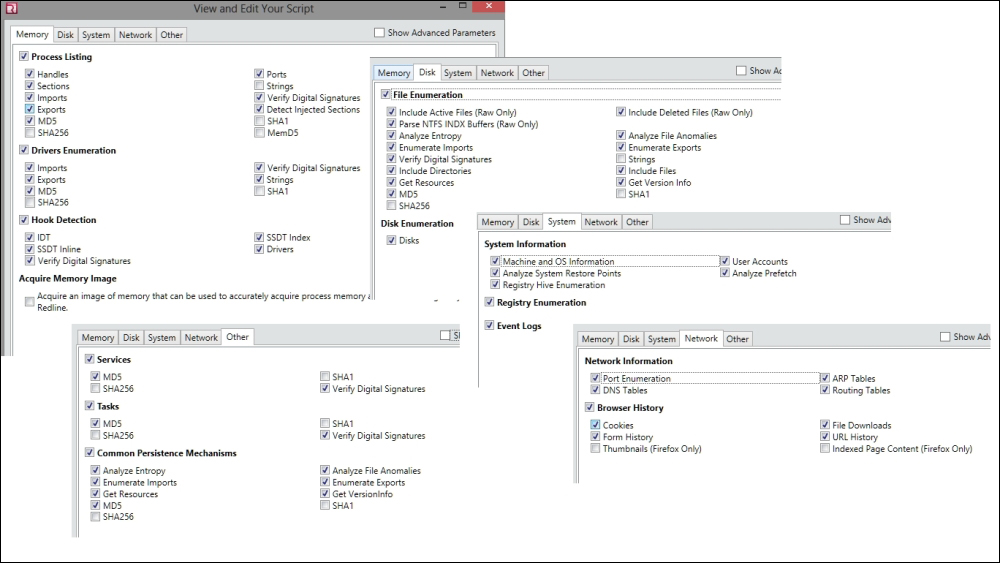1000x563 pixels.
Task: Enable Thumbnails (Firefox Only)
Action: tap(595, 448)
